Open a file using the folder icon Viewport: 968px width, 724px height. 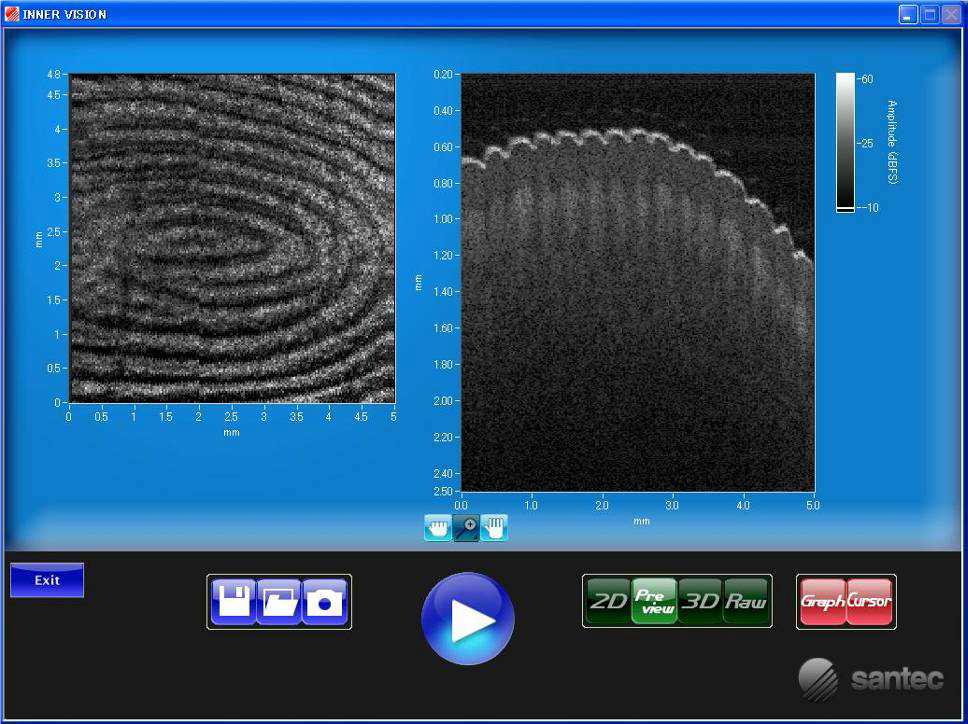point(278,601)
